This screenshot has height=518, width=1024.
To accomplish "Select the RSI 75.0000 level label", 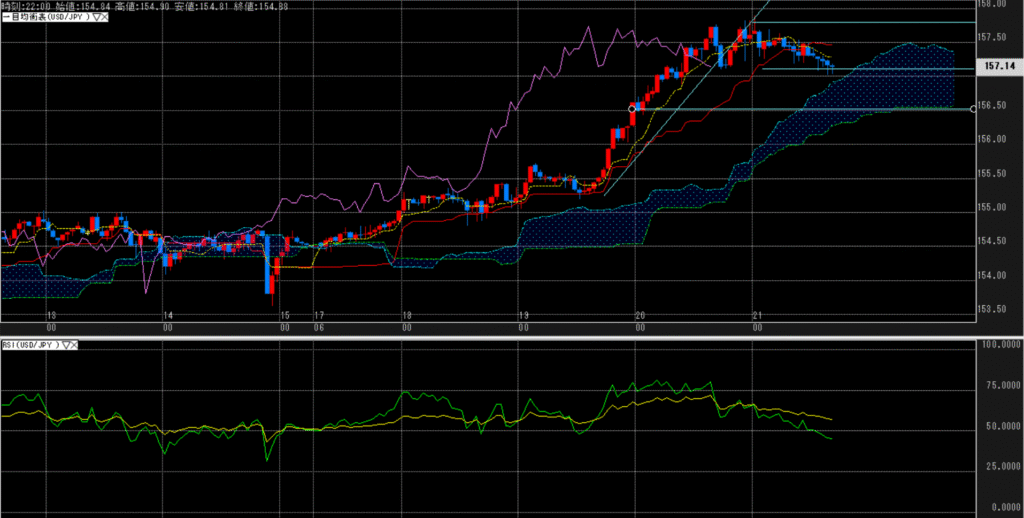I will [x=1000, y=385].
